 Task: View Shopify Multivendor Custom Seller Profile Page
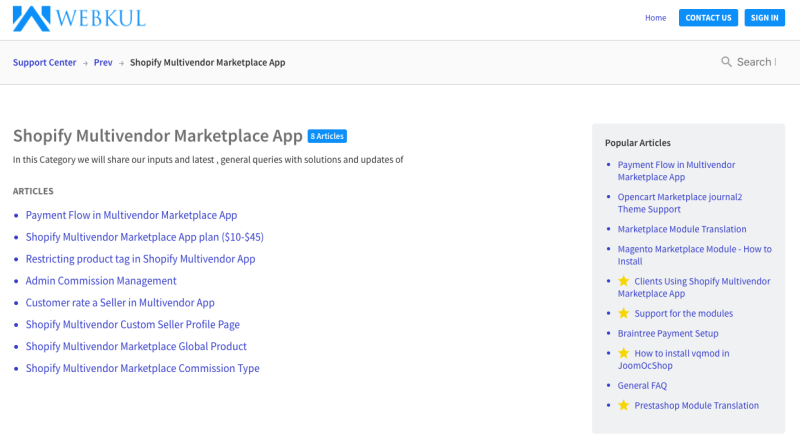click(x=132, y=324)
